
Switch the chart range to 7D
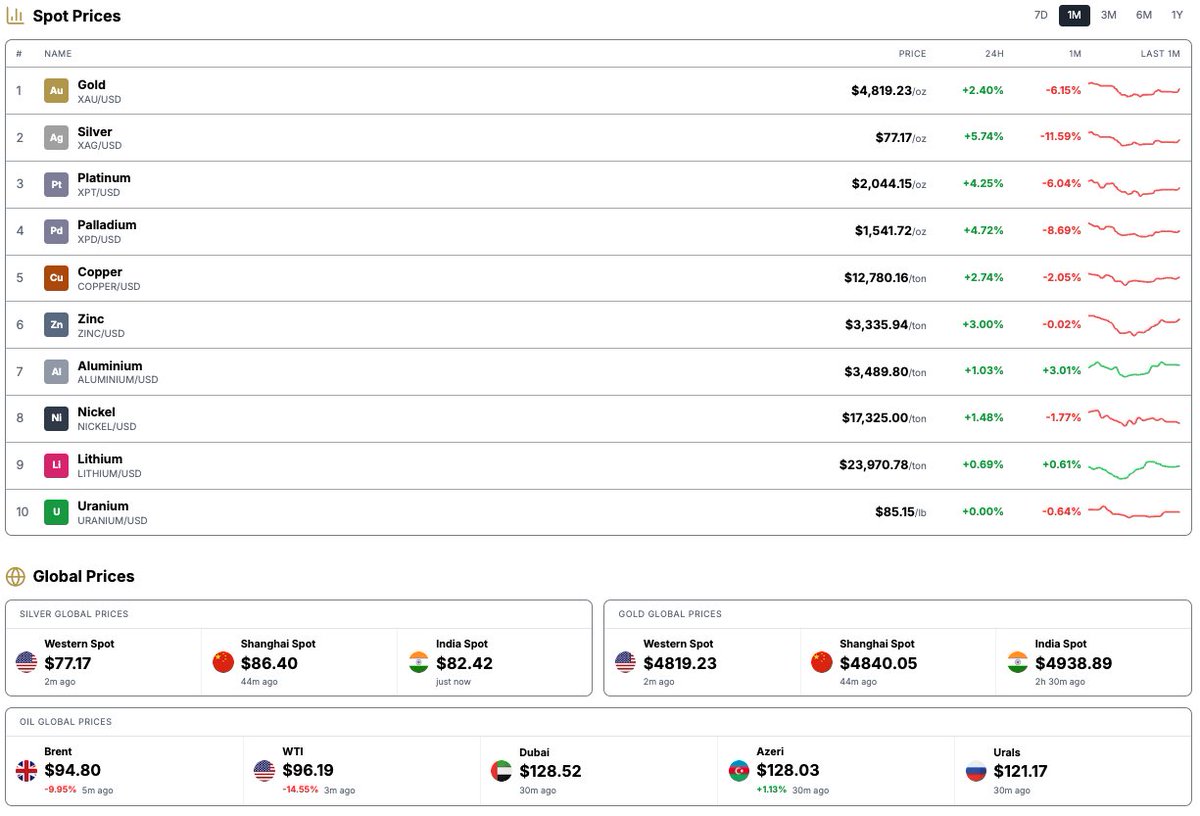(1041, 15)
